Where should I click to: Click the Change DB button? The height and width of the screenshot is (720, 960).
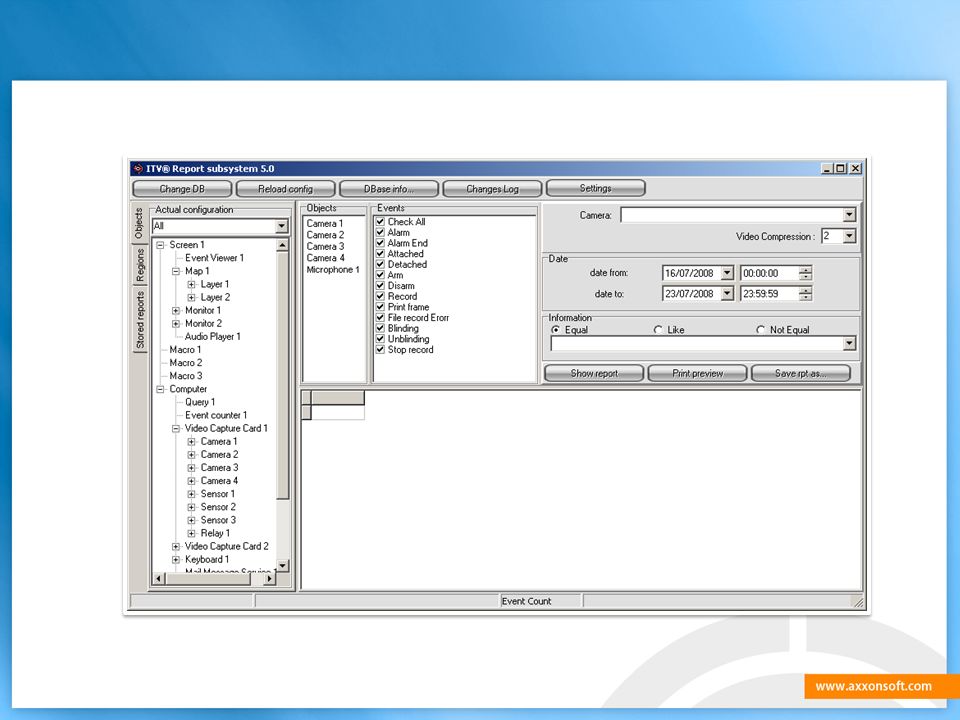tap(182, 189)
